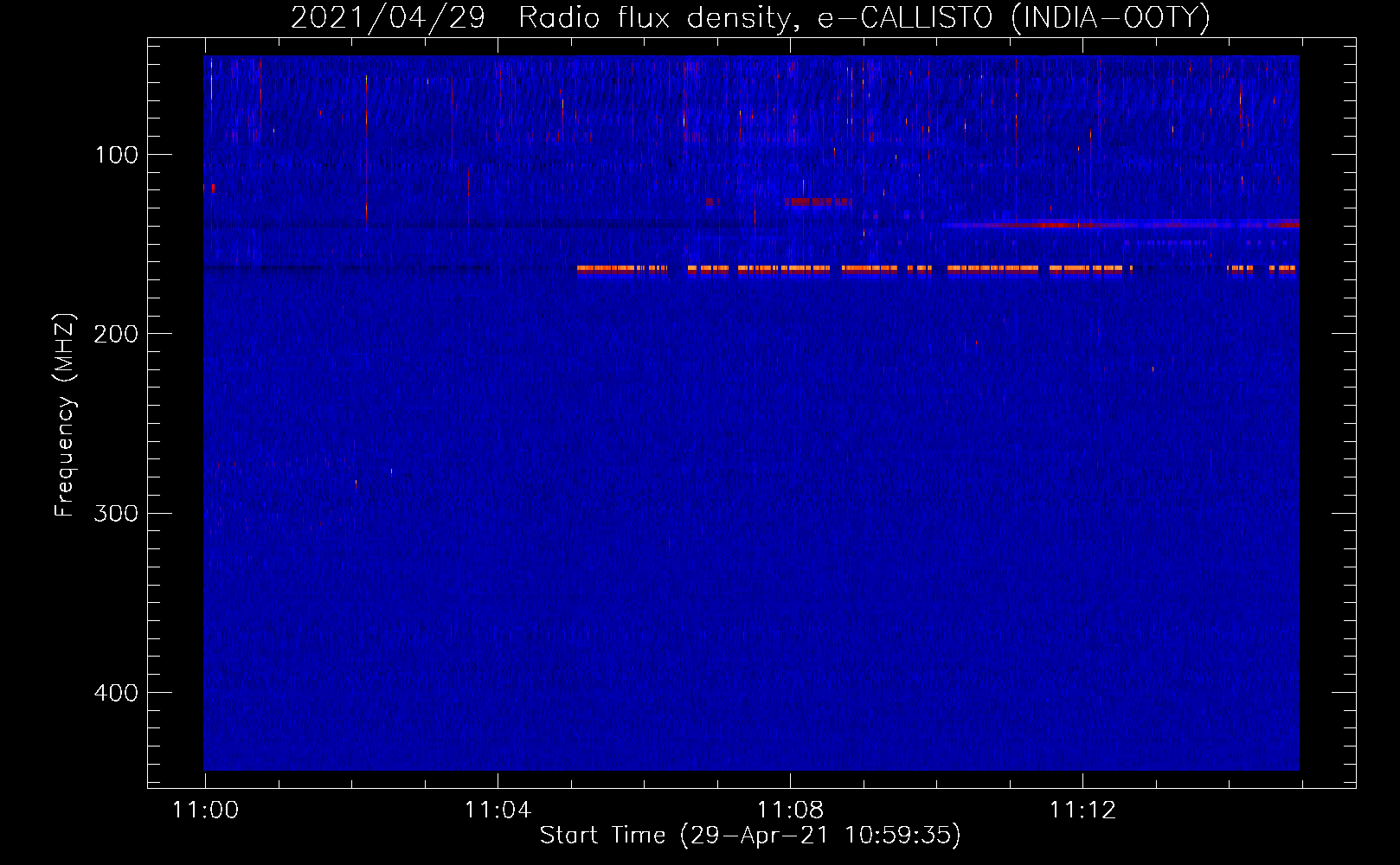Click the 200 frequency tick label

(x=116, y=334)
